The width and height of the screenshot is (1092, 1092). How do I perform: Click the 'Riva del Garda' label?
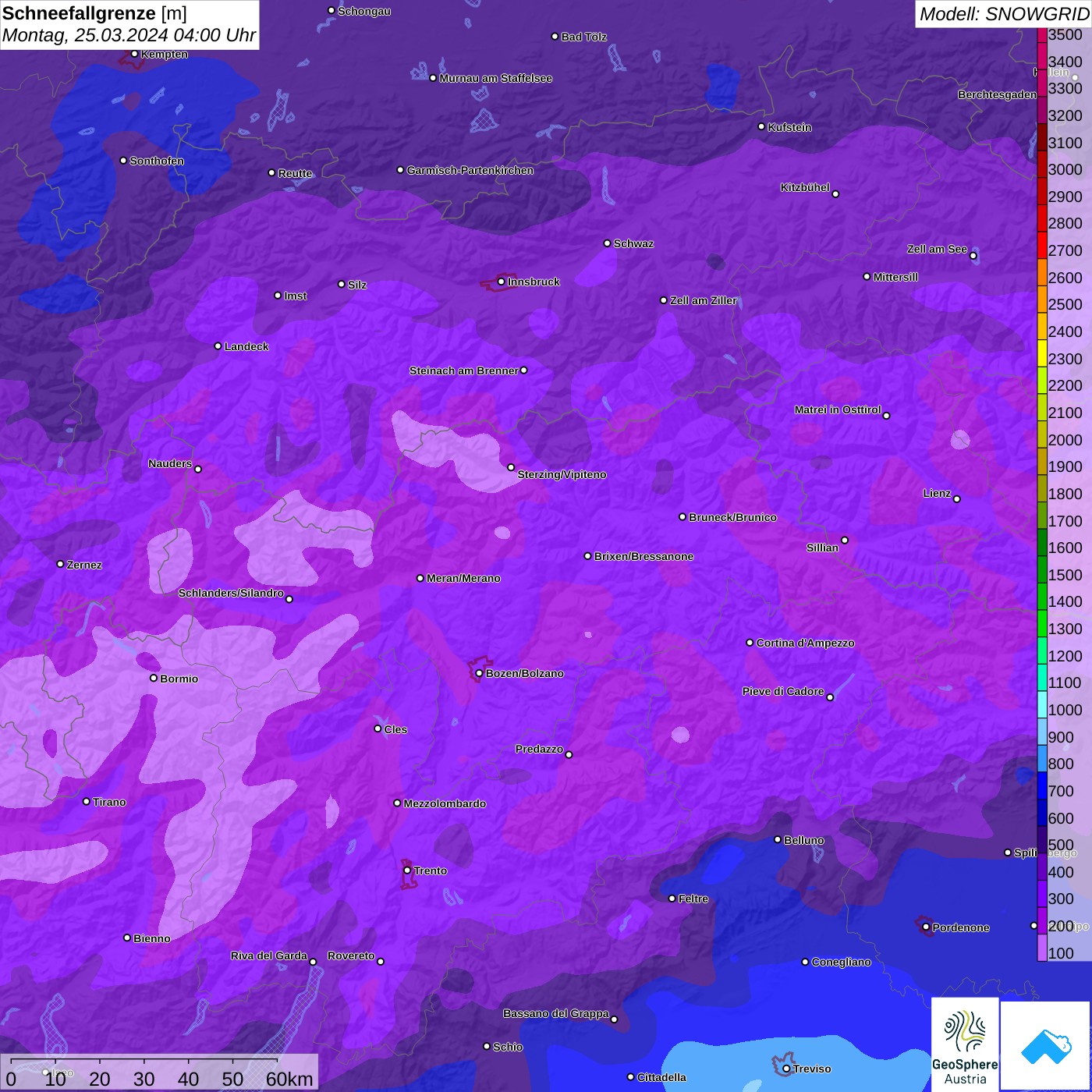point(269,956)
